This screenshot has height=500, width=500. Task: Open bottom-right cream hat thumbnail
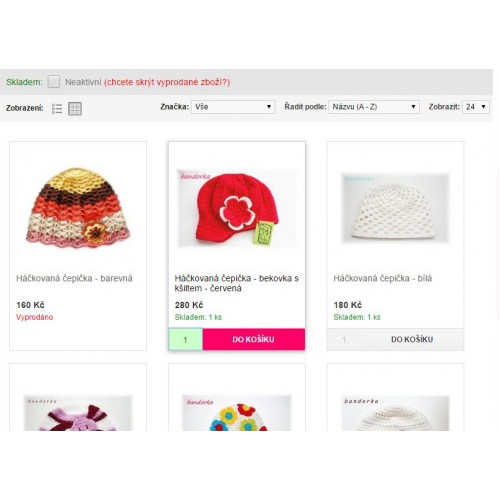click(395, 413)
